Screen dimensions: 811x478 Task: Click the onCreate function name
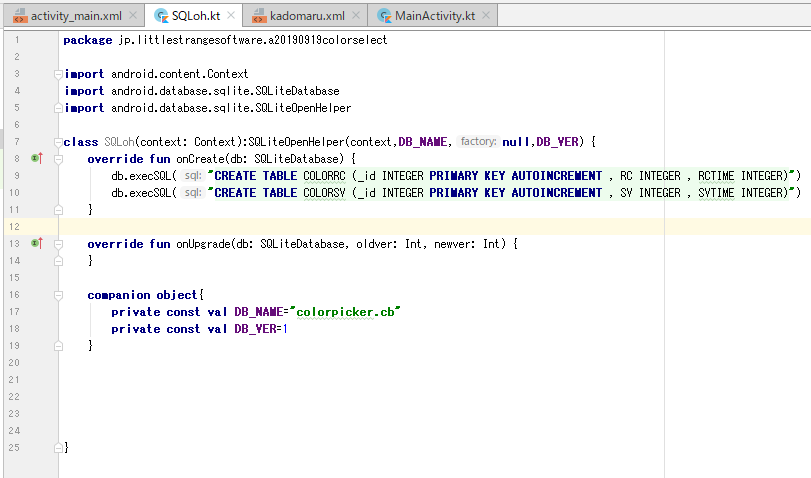pos(200,159)
